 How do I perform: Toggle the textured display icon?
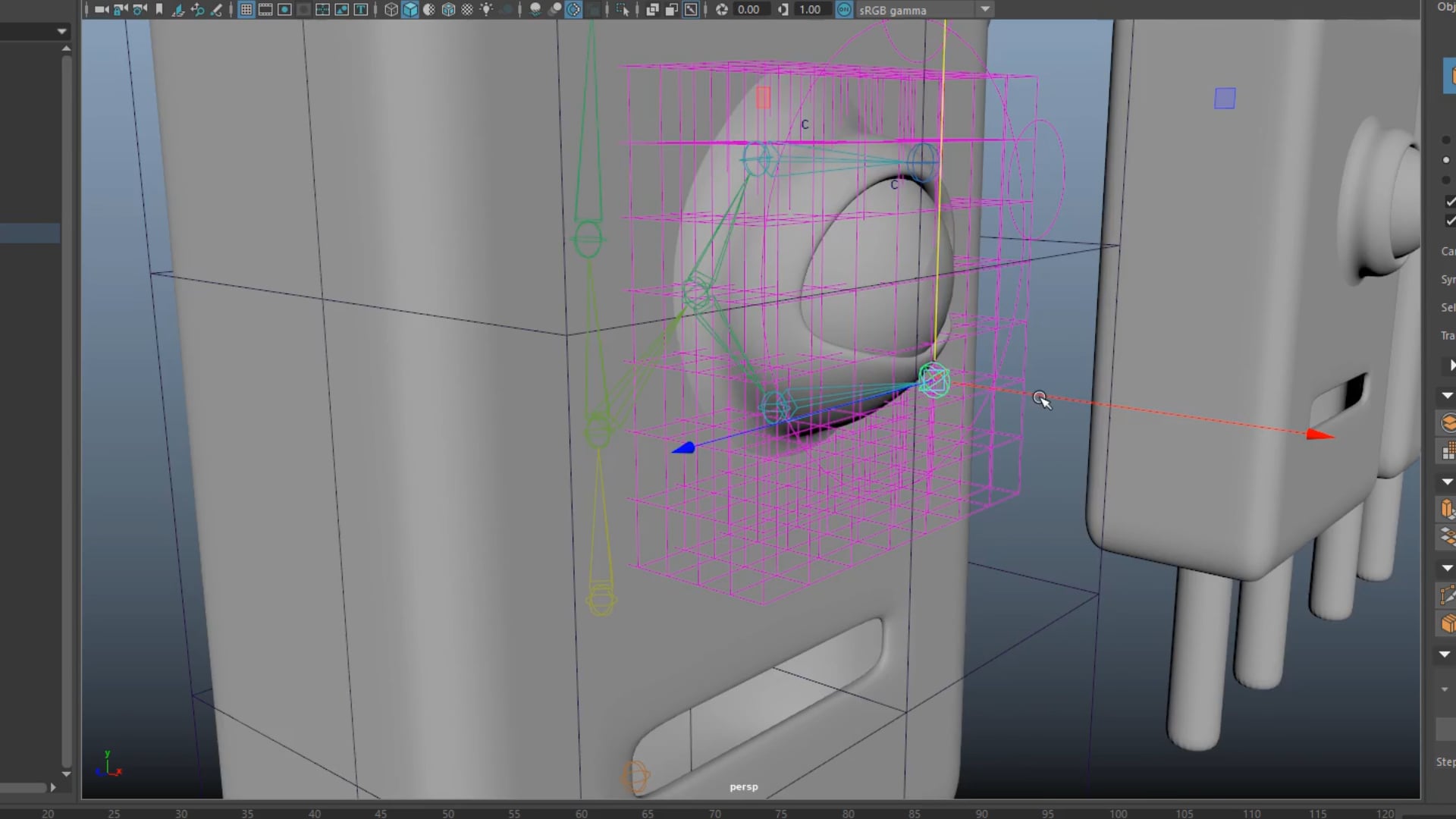click(x=467, y=10)
